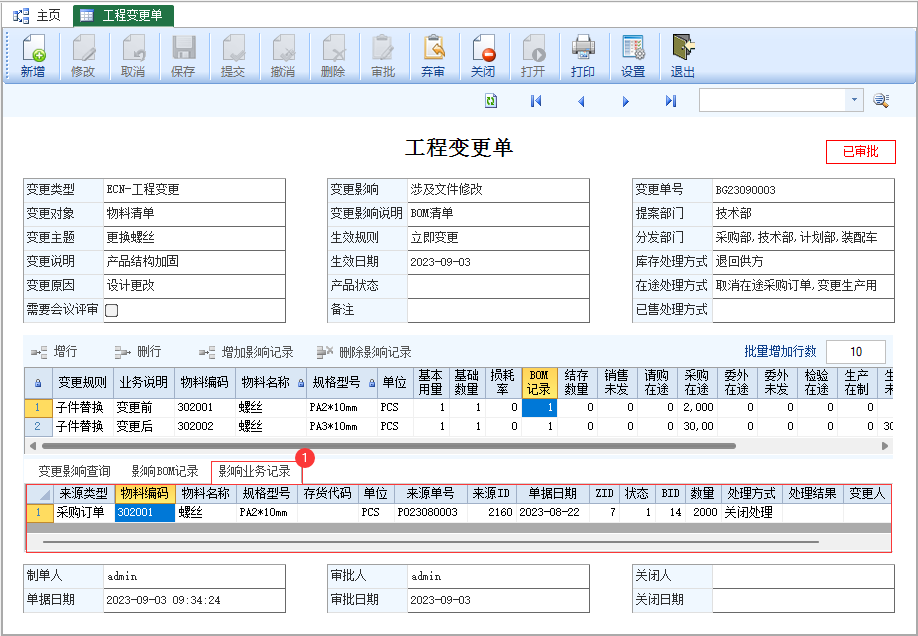Click 增加影响记录 button
The height and width of the screenshot is (636, 918).
point(246,352)
